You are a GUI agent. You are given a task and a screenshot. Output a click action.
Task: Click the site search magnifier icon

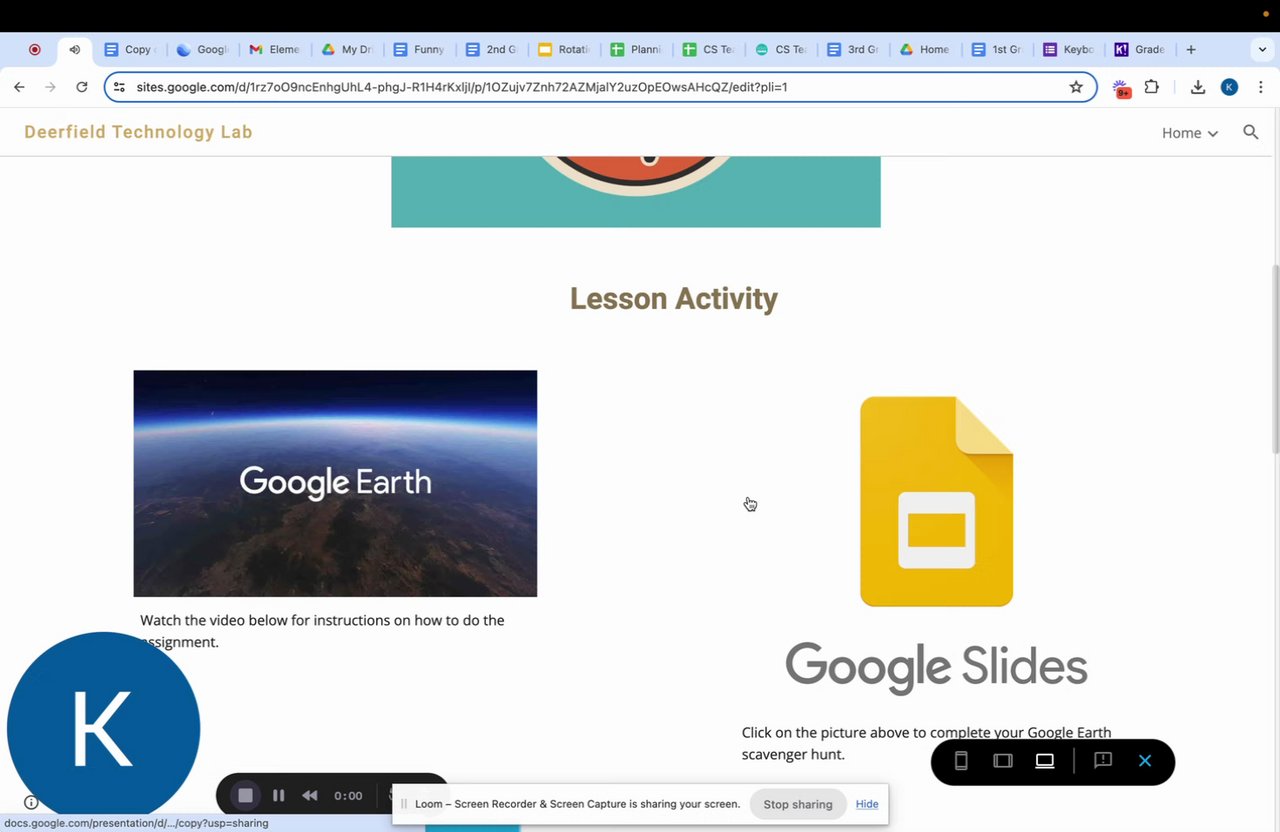(x=1250, y=132)
